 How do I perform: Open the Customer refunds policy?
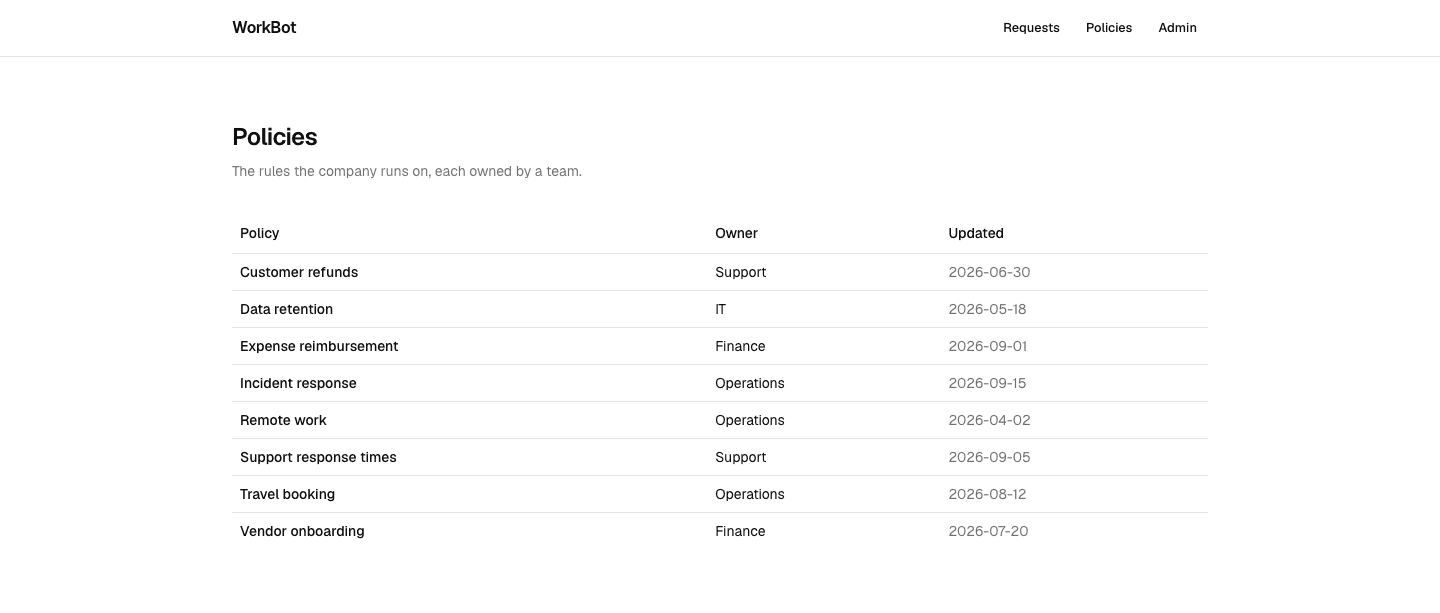(299, 272)
